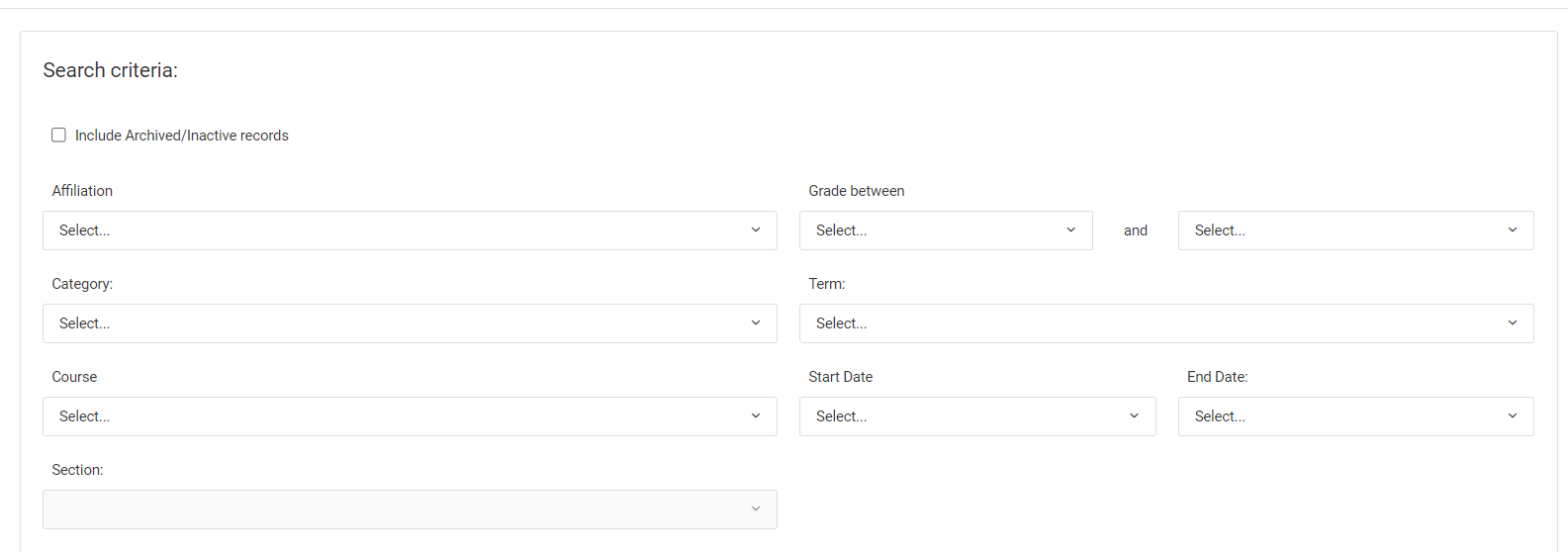1568x552 pixels.
Task: Click the chevron arrow in the Category dropdown
Action: pos(756,323)
